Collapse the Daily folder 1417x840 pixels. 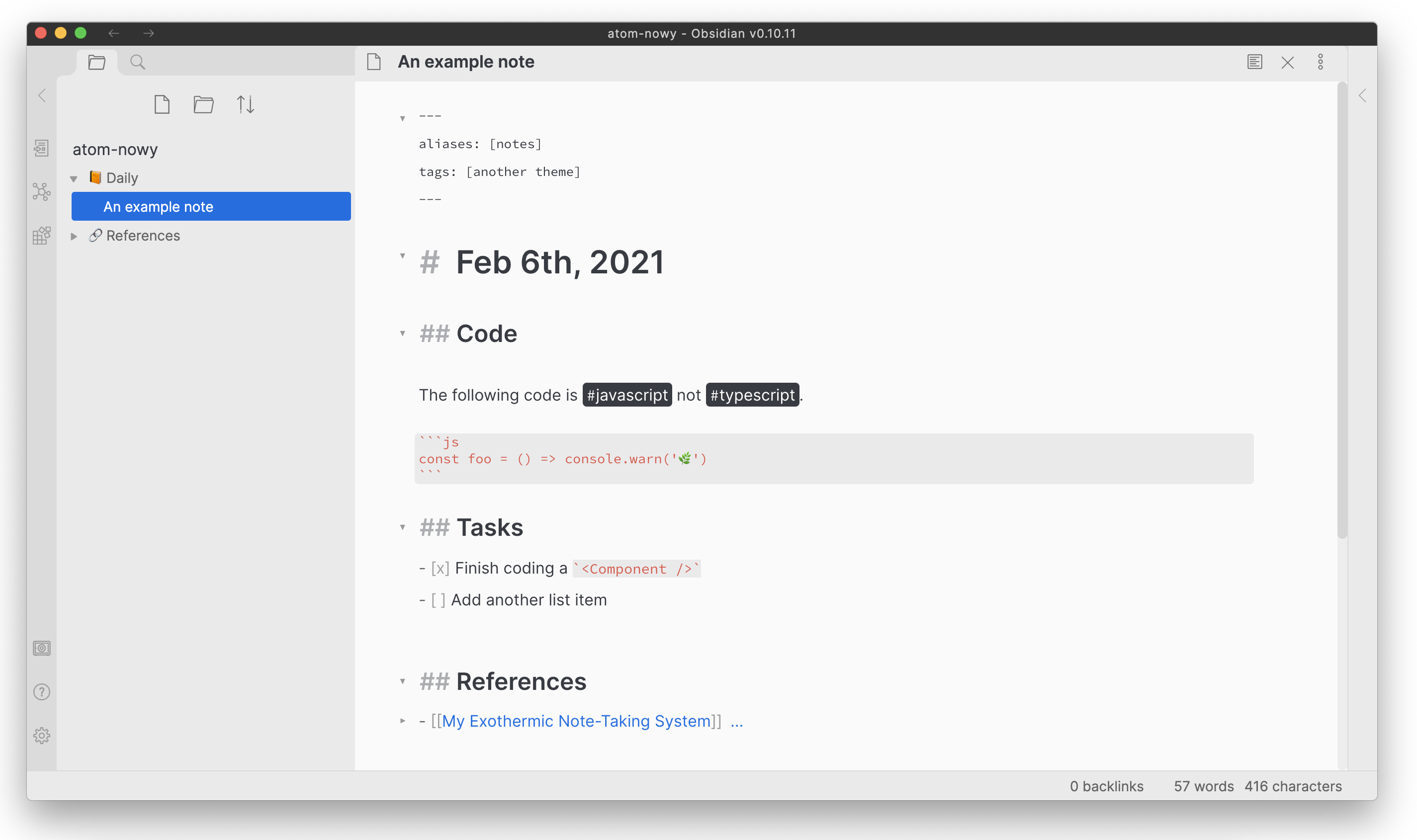pyautogui.click(x=74, y=179)
